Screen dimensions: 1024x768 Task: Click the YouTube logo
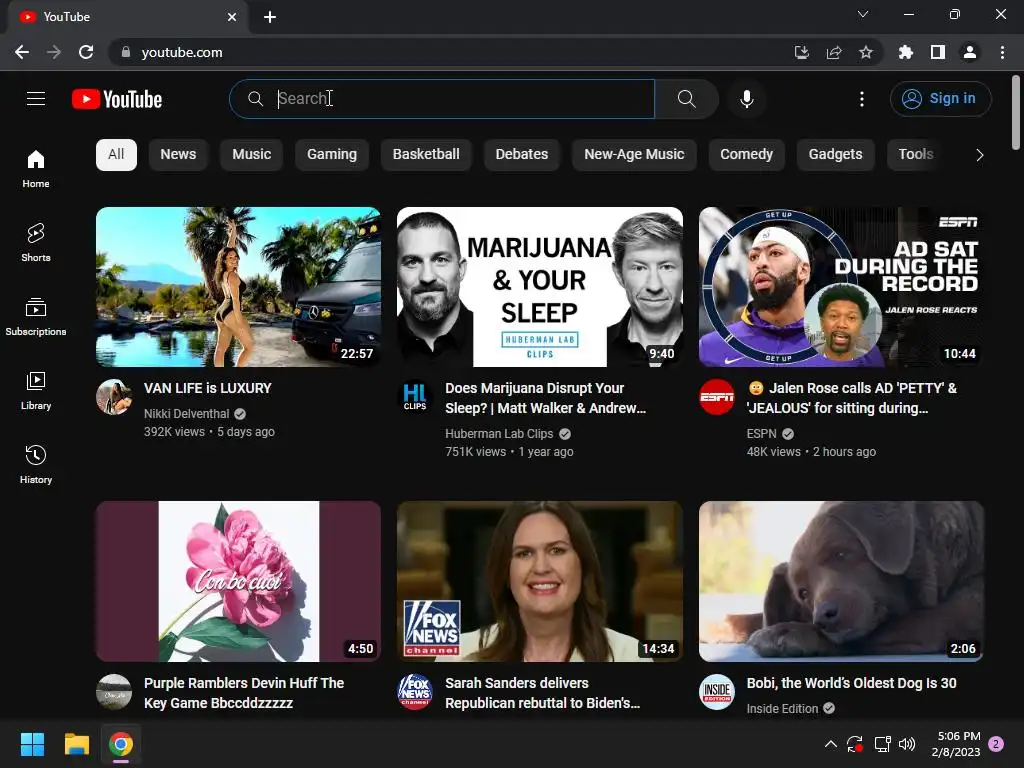click(117, 99)
